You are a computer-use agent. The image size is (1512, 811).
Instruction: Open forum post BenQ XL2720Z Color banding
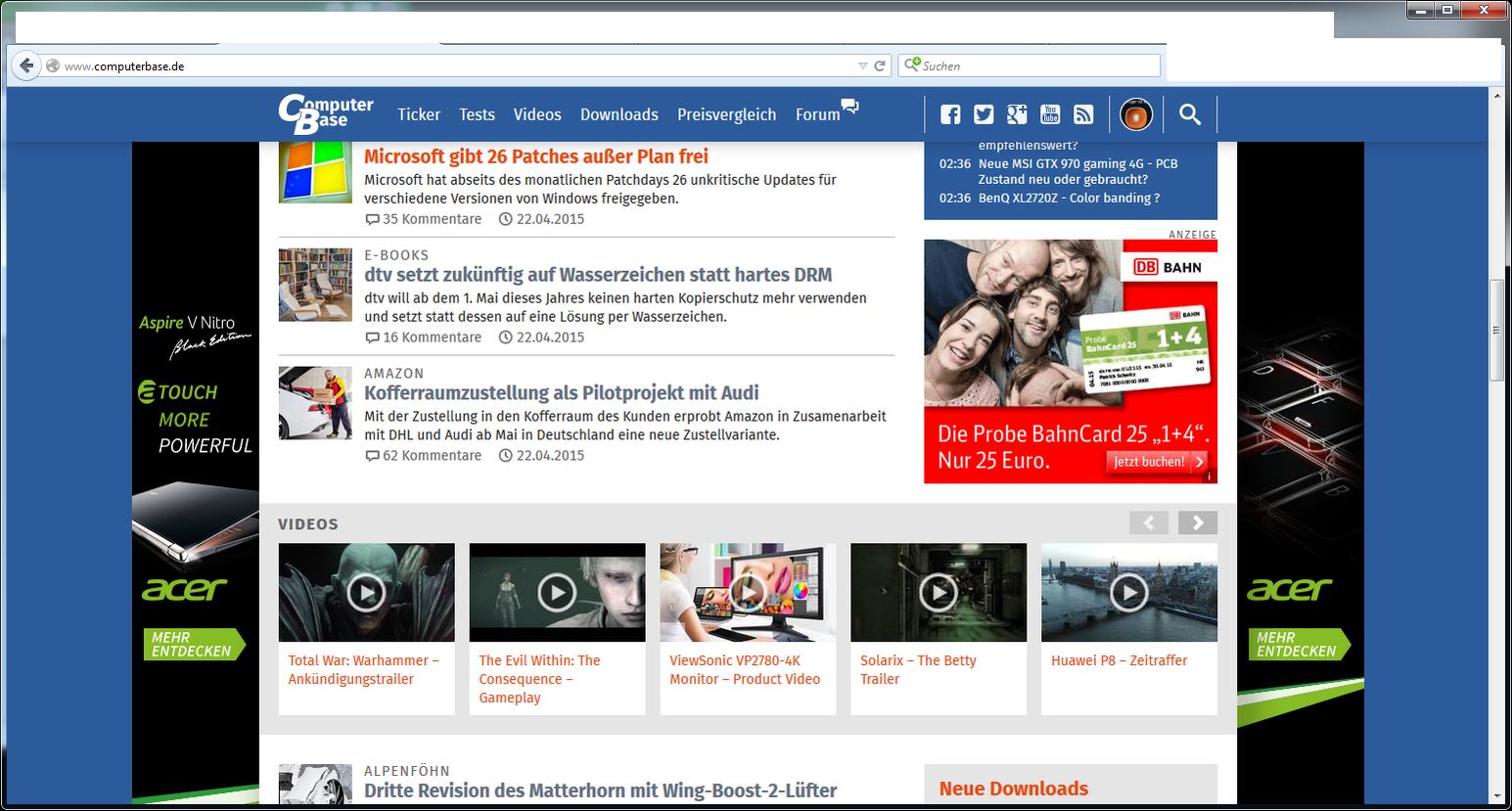click(x=1069, y=198)
